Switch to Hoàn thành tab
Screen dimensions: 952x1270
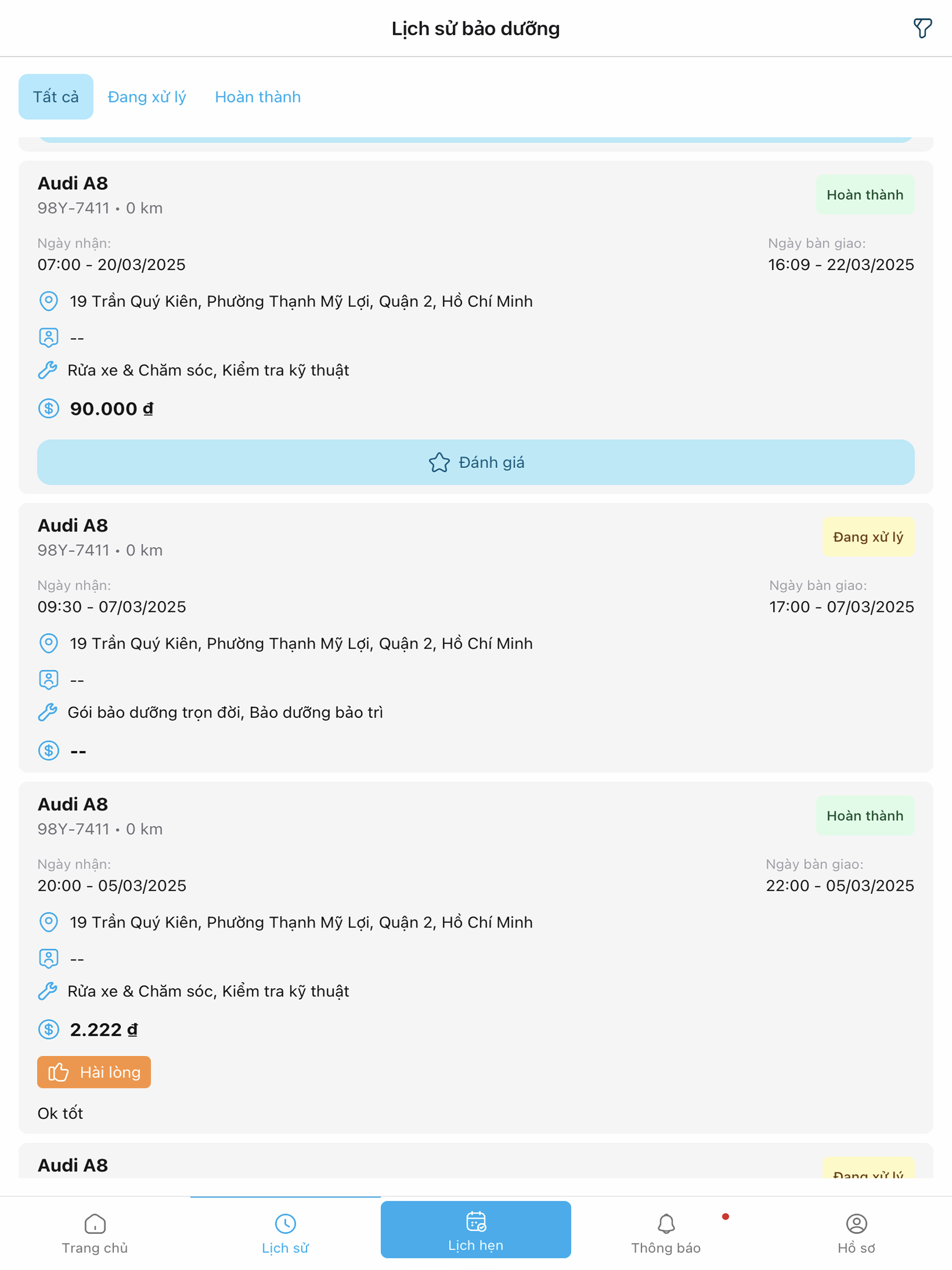pos(258,96)
